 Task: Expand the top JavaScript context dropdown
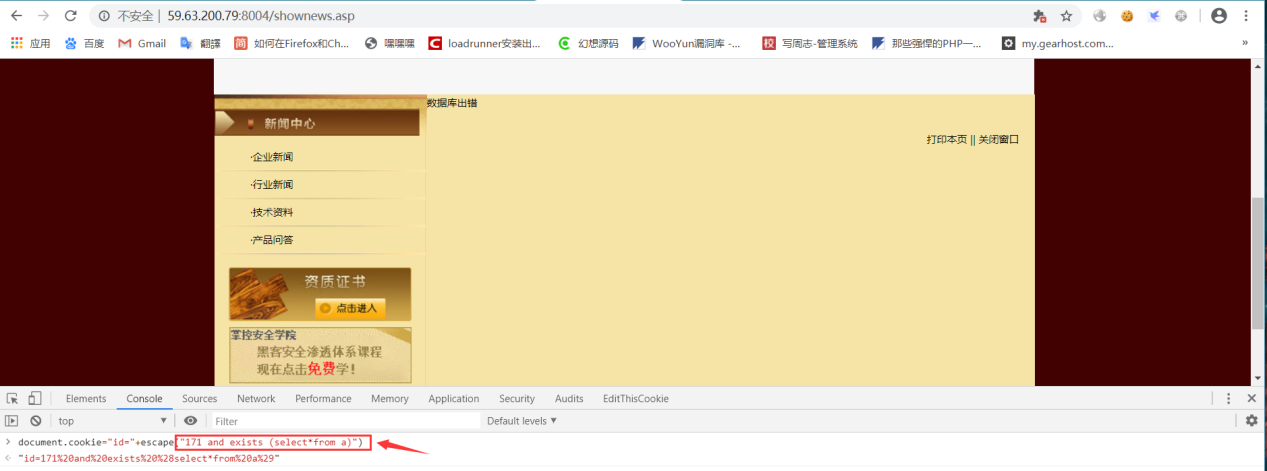pos(112,421)
